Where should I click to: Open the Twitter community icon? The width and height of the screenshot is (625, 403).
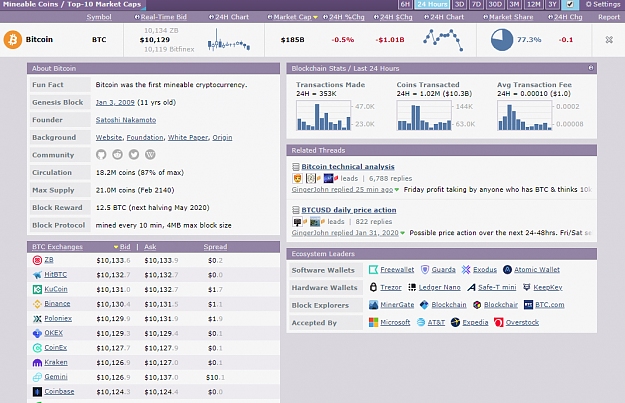(134, 155)
